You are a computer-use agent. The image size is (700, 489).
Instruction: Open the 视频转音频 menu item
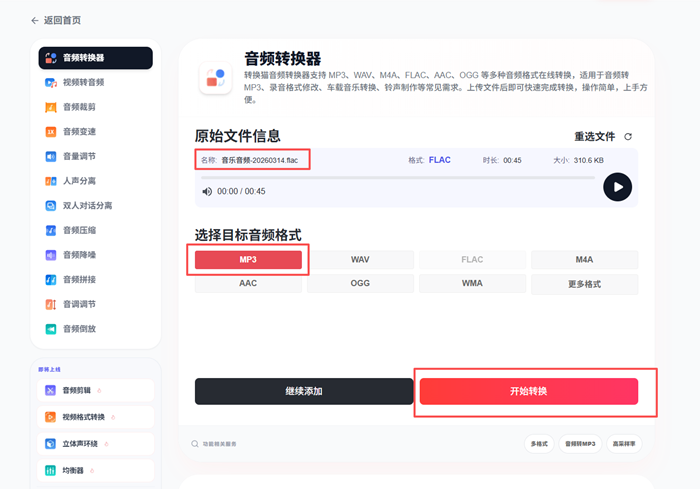96,83
